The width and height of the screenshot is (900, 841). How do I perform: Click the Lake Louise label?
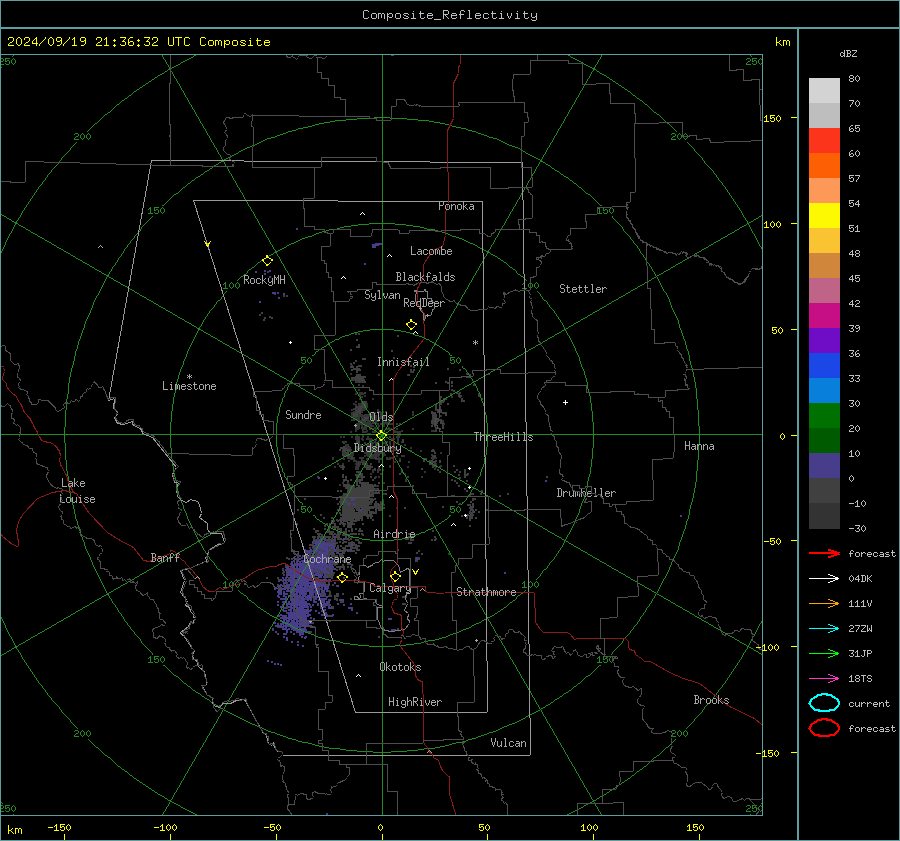(77, 491)
